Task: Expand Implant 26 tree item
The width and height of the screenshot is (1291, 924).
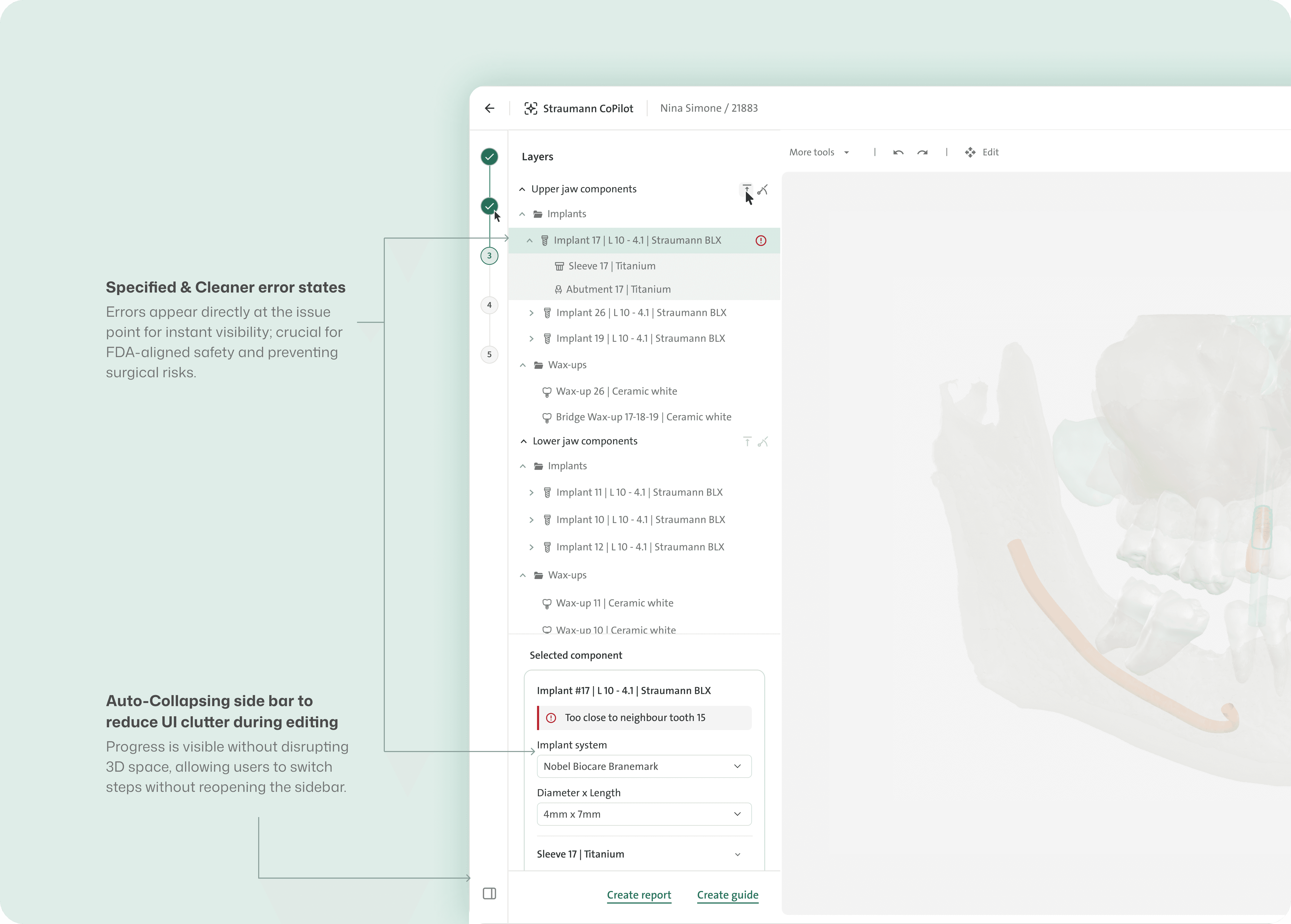Action: (x=531, y=313)
